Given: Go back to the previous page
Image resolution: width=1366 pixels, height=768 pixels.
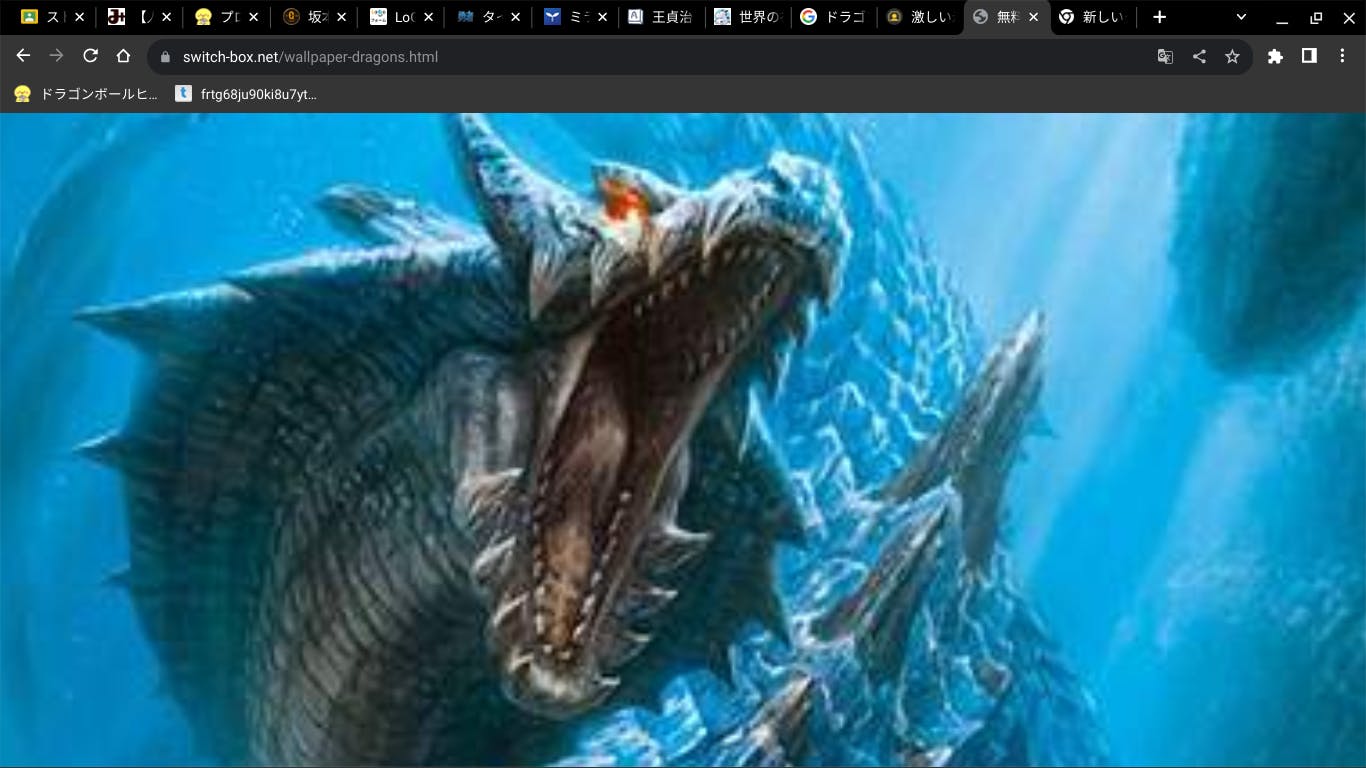Looking at the screenshot, I should [x=23, y=56].
